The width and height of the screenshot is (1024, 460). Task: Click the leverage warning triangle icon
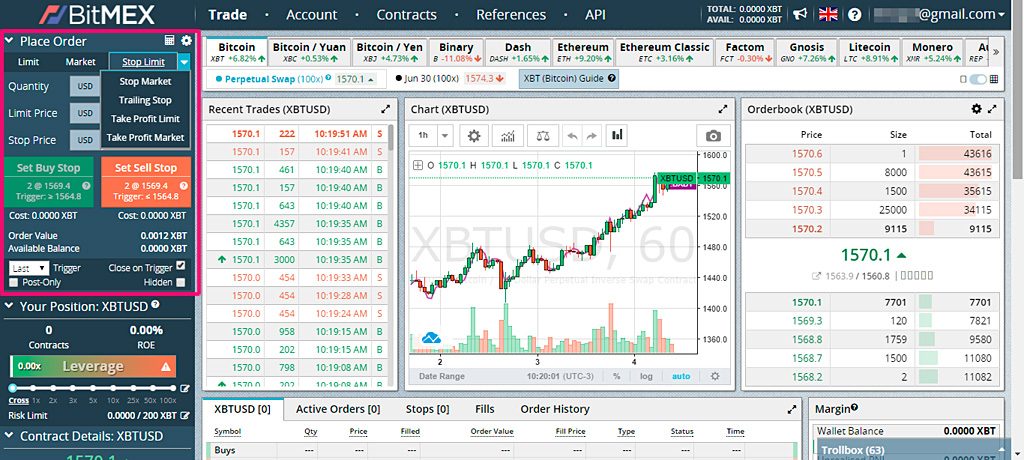pyautogui.click(x=166, y=367)
